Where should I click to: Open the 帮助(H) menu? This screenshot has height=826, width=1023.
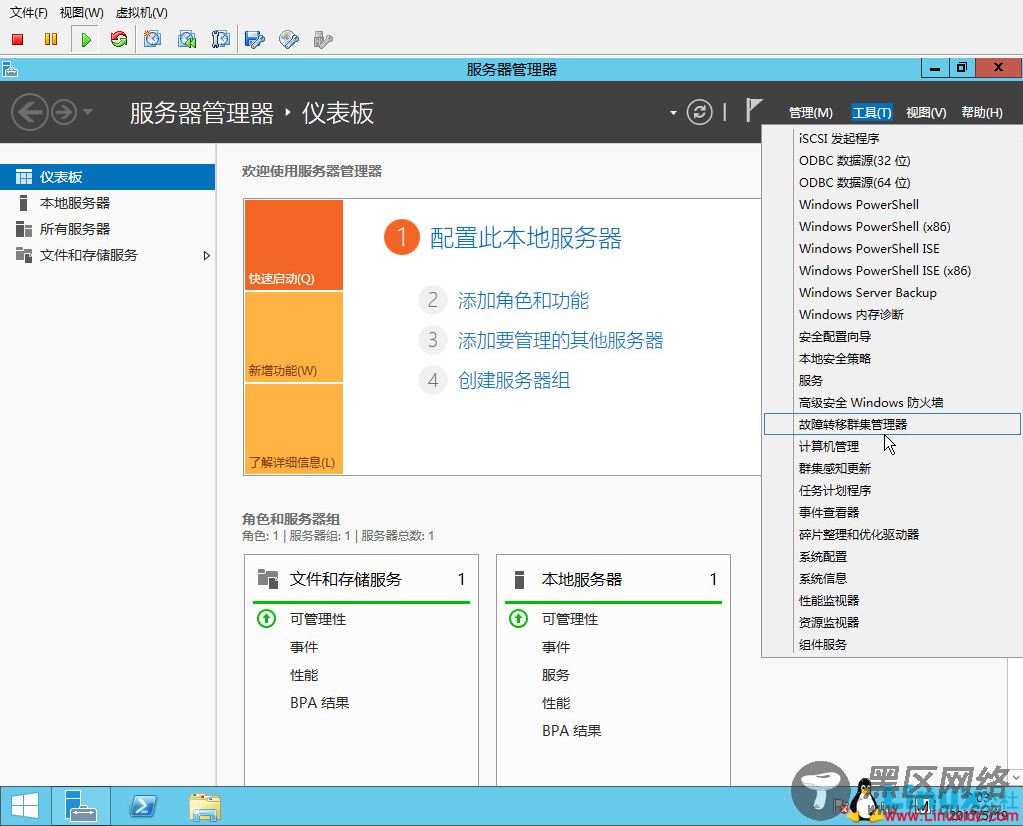coord(982,112)
